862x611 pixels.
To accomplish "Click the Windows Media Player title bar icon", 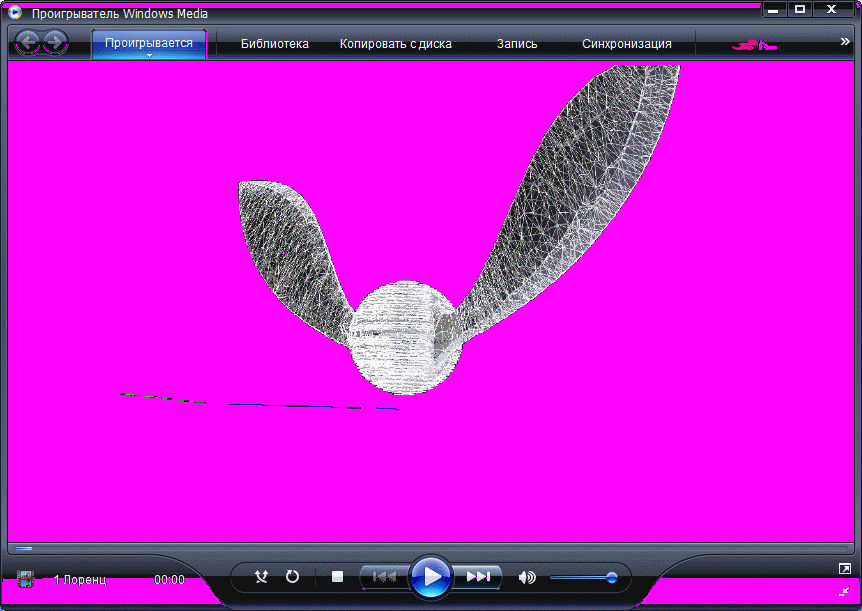I will [x=15, y=12].
